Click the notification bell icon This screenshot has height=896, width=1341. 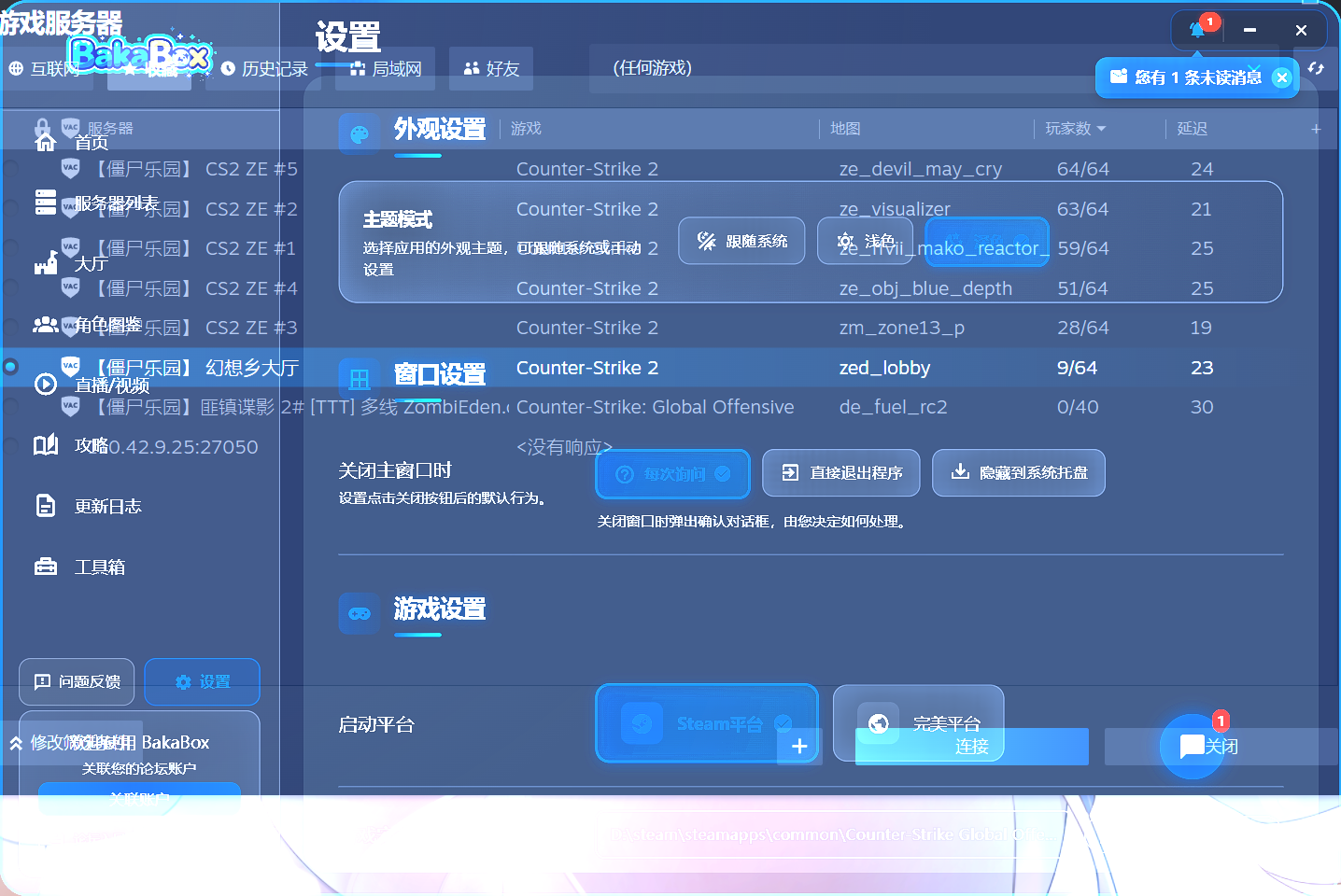pyautogui.click(x=1198, y=30)
